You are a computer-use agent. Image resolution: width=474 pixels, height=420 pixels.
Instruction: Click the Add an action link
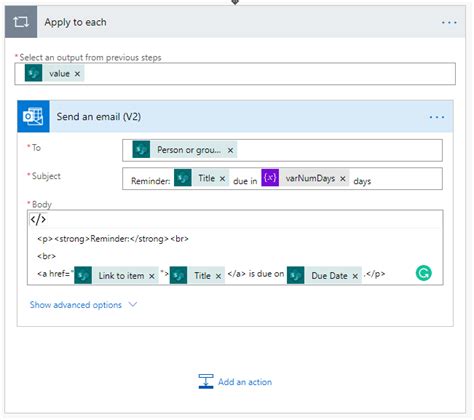pos(245,382)
